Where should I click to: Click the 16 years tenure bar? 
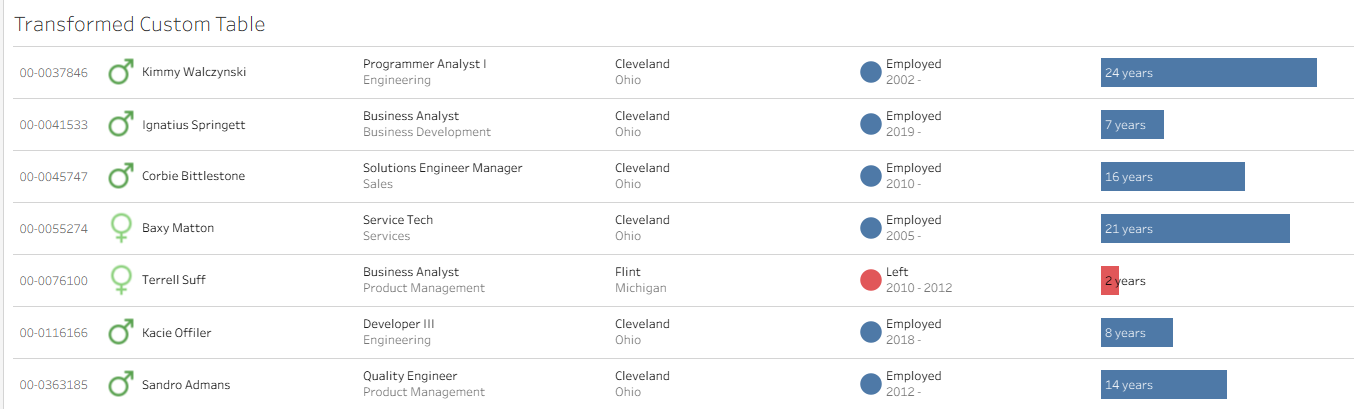(x=1172, y=177)
